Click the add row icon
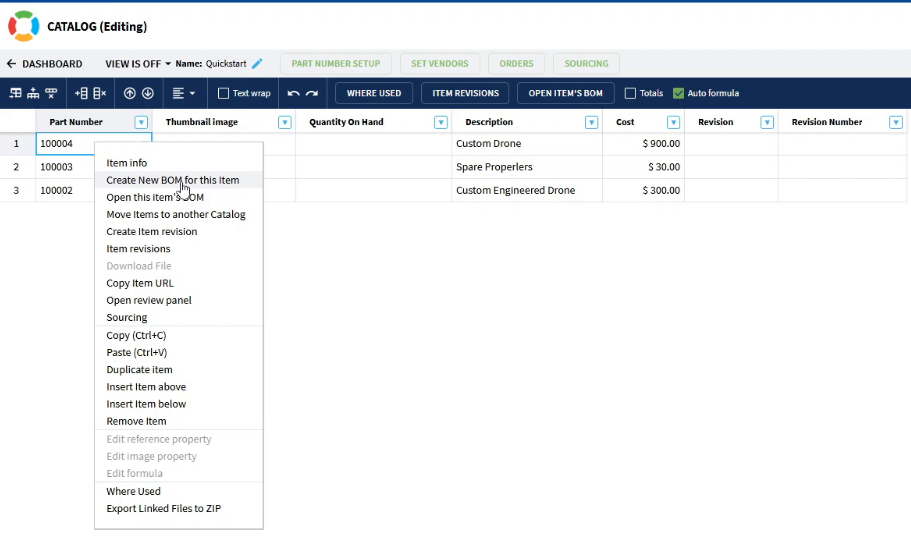The height and width of the screenshot is (540, 911). (33, 93)
